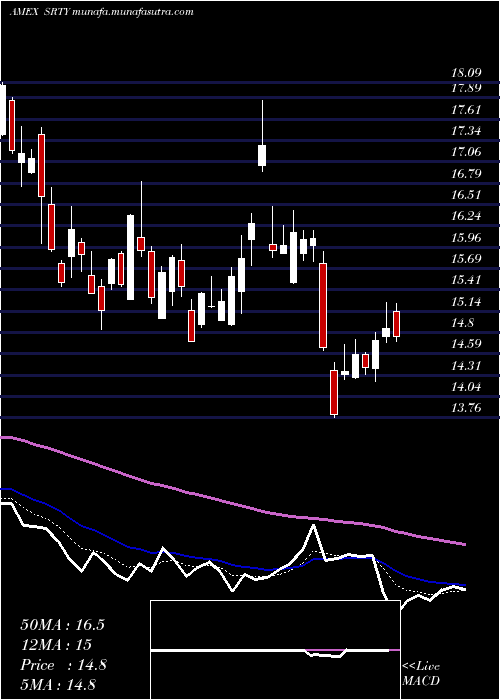The height and width of the screenshot is (700, 500).
Task: Click the last red candle on the right
Action: (396, 324)
